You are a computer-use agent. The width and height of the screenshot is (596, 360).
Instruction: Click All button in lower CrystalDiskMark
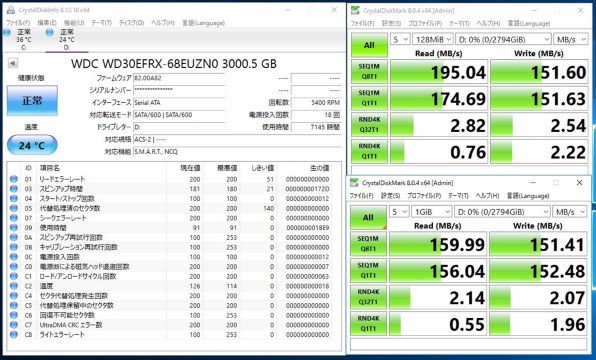tap(368, 217)
